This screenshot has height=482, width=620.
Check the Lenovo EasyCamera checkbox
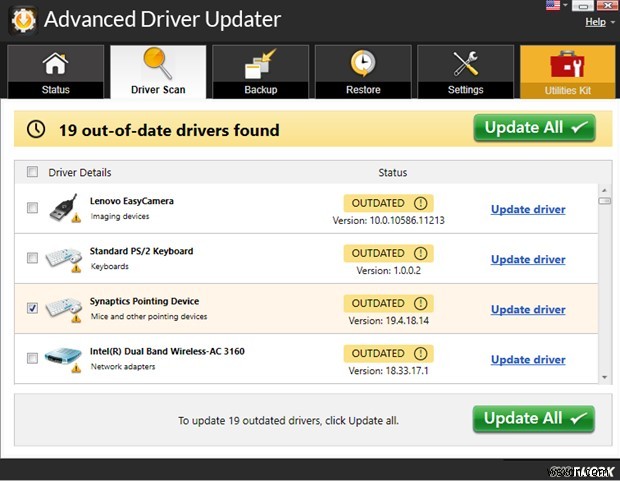32,208
